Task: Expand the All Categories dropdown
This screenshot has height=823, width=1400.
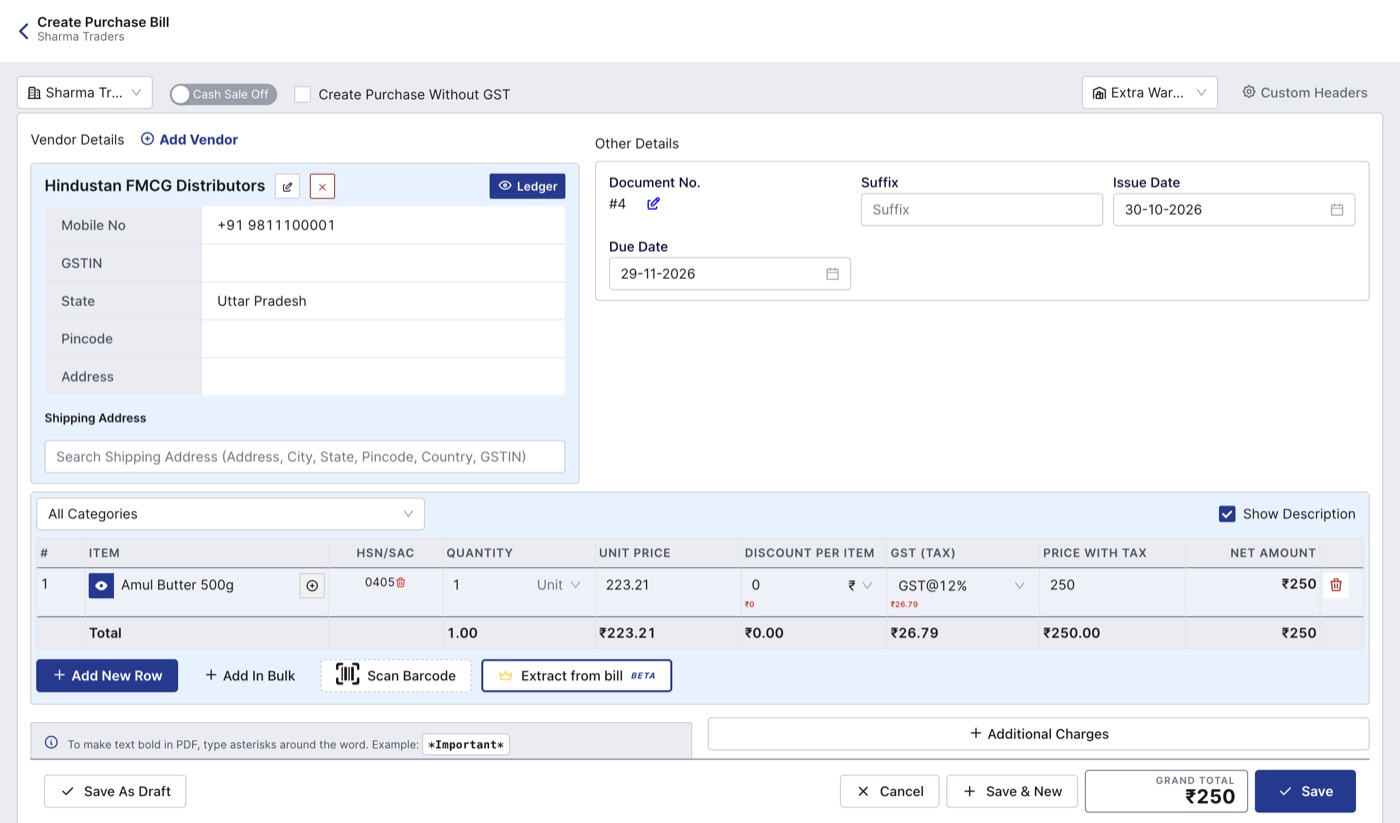Action: point(231,514)
